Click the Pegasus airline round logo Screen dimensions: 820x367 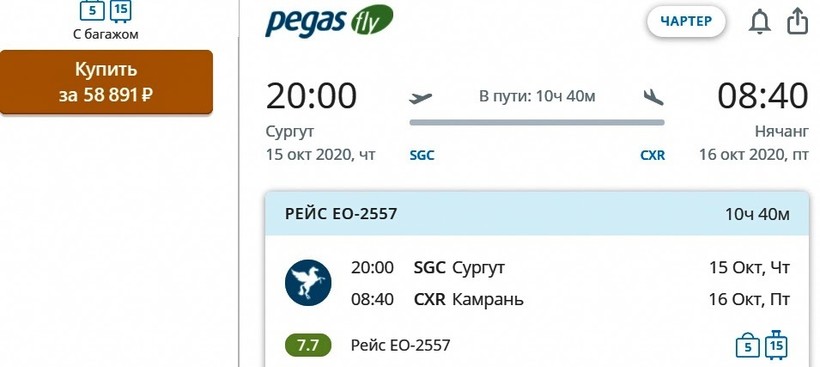point(308,283)
